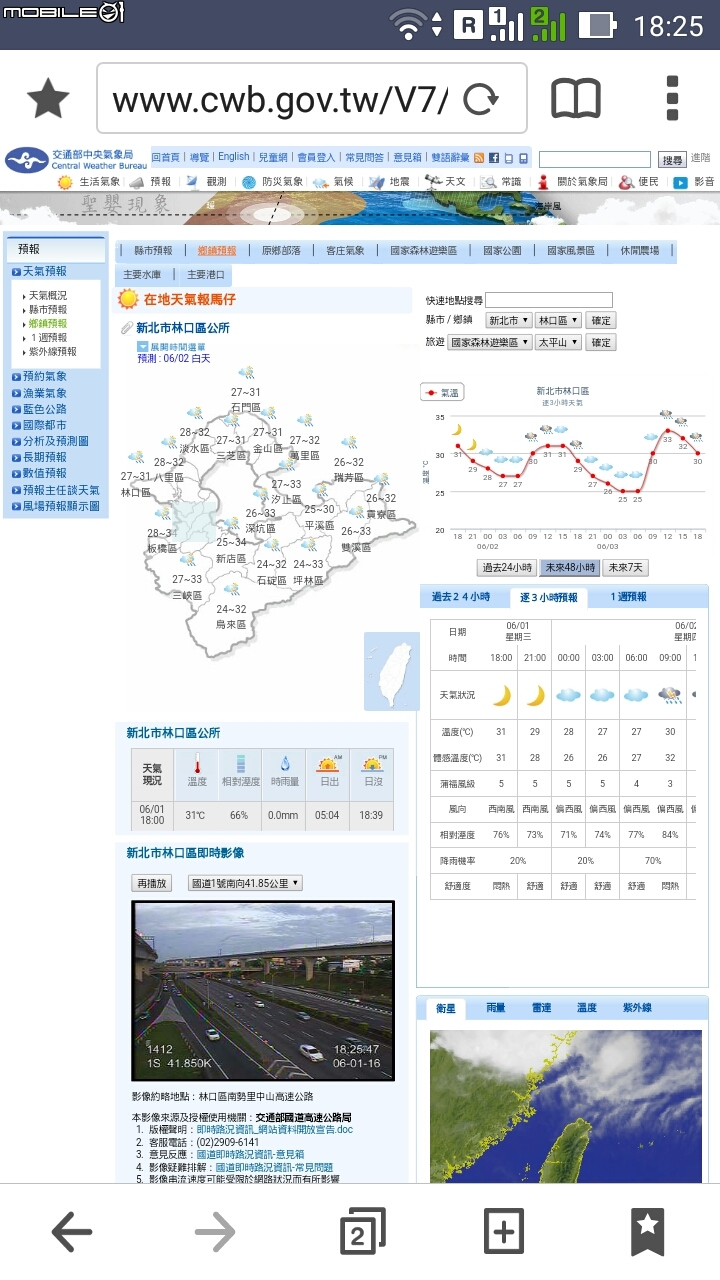Open saved bookmarks icon in bottom bar

tap(647, 1232)
